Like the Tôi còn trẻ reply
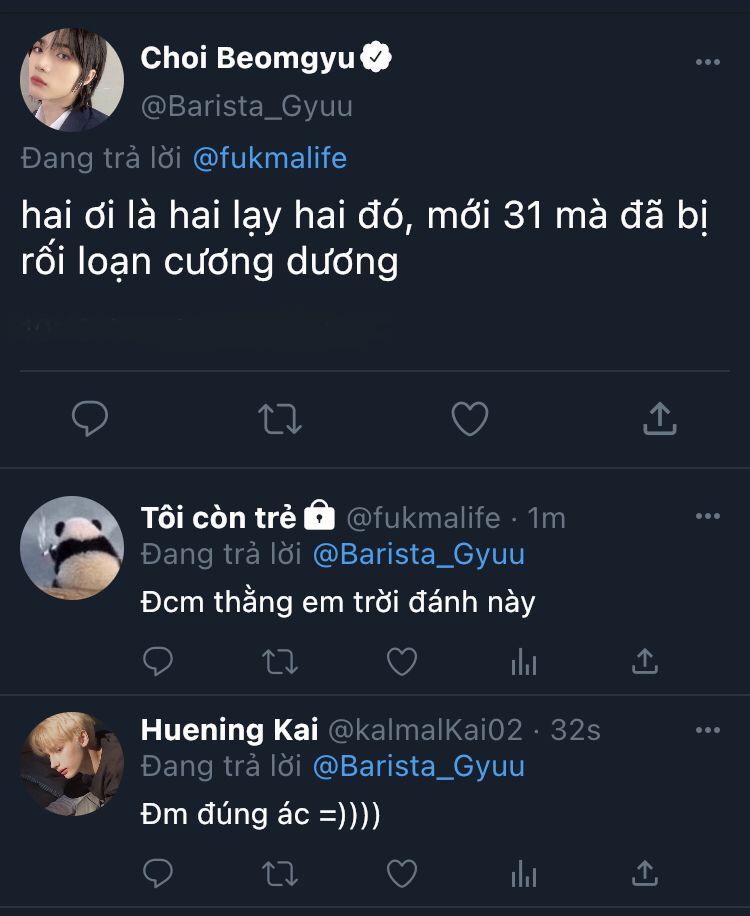The height and width of the screenshot is (916, 750). (401, 661)
